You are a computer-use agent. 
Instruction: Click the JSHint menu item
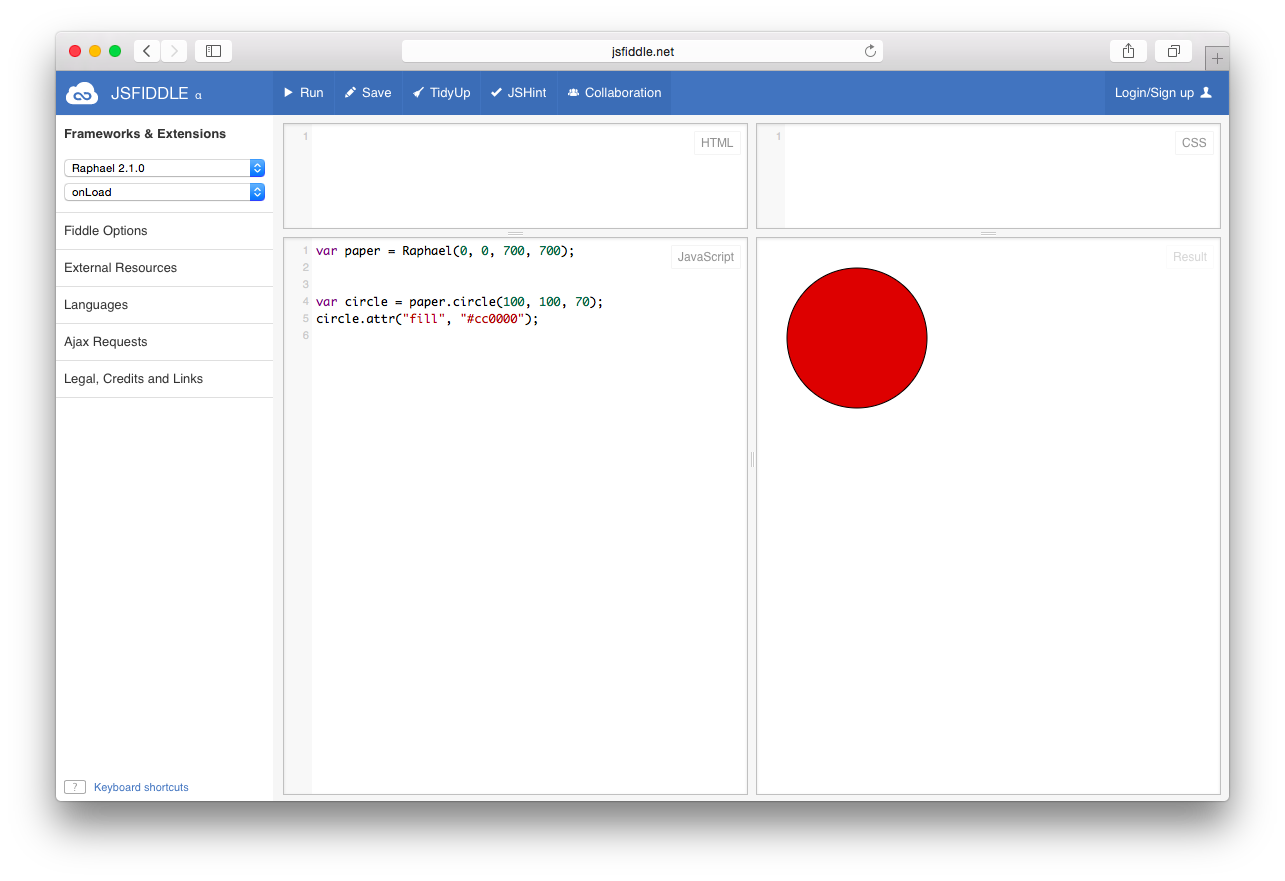tap(518, 92)
